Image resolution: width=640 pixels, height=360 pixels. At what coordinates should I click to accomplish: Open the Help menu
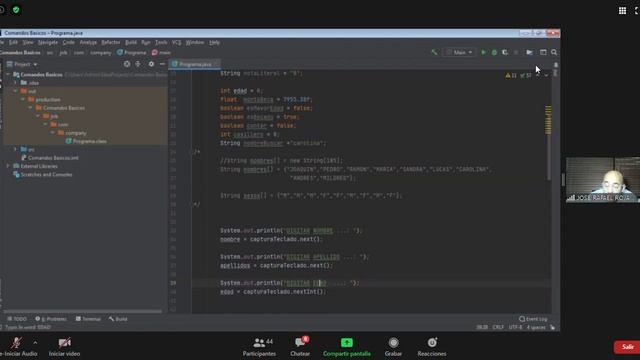214,42
